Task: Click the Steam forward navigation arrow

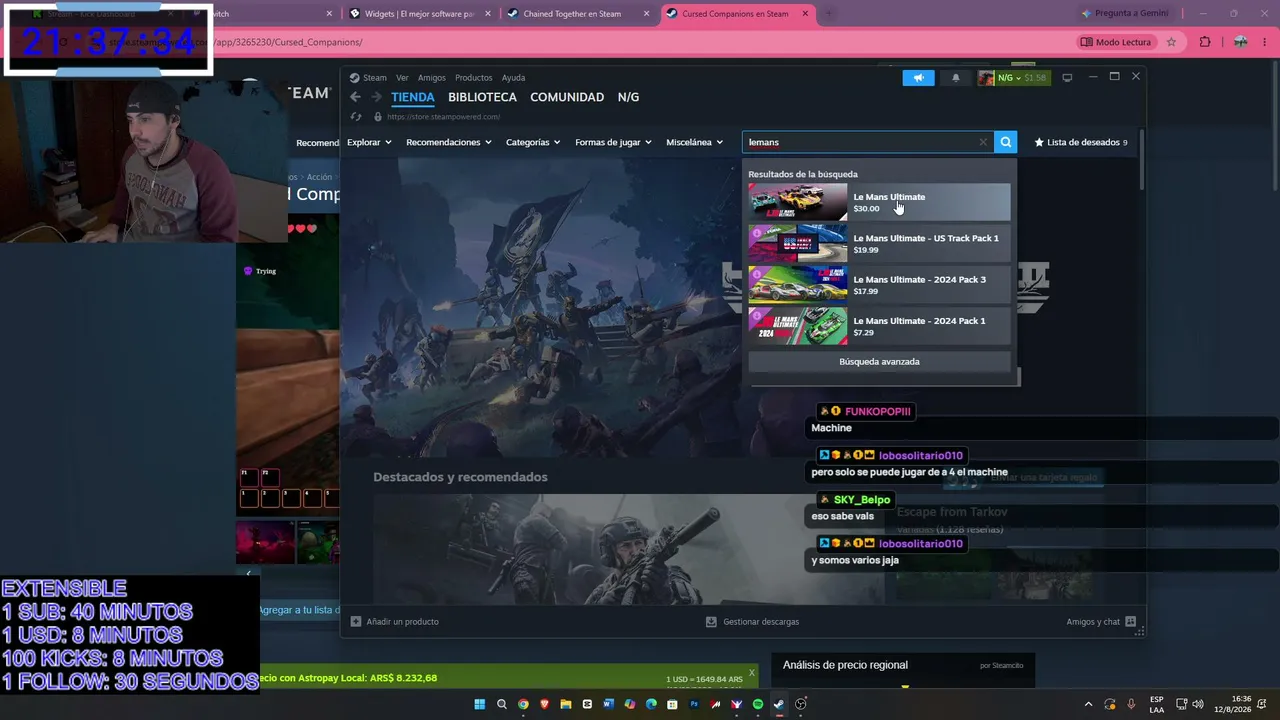Action: [x=376, y=97]
